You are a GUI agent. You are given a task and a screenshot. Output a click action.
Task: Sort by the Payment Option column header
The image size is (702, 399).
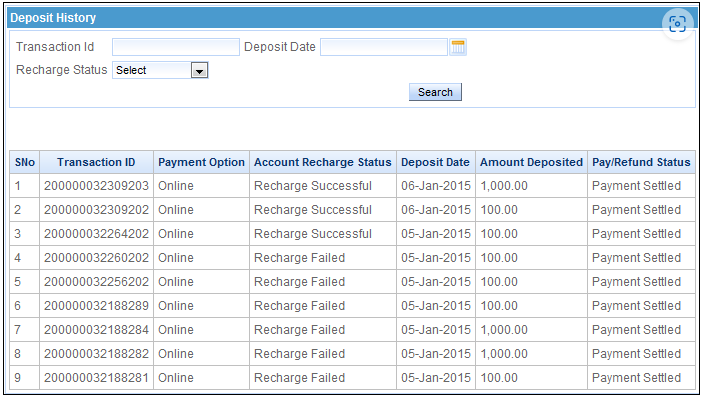point(201,162)
